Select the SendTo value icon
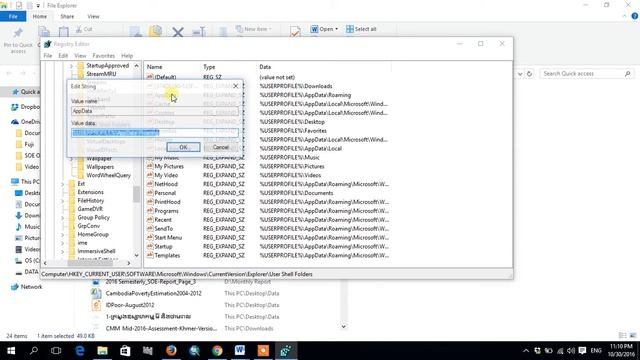 (150, 229)
